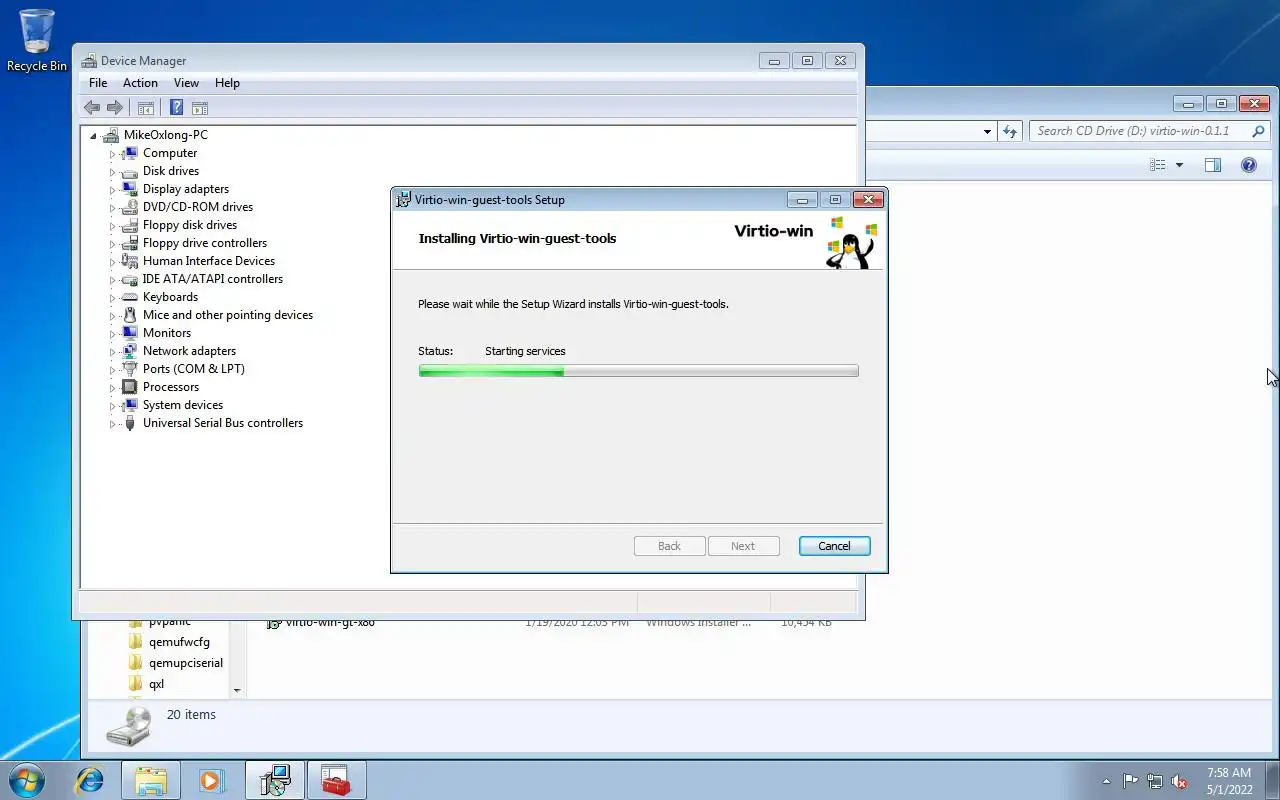The width and height of the screenshot is (1280, 800).
Task: Click the Refresh button in Explorer address bar
Action: pyautogui.click(x=1010, y=131)
